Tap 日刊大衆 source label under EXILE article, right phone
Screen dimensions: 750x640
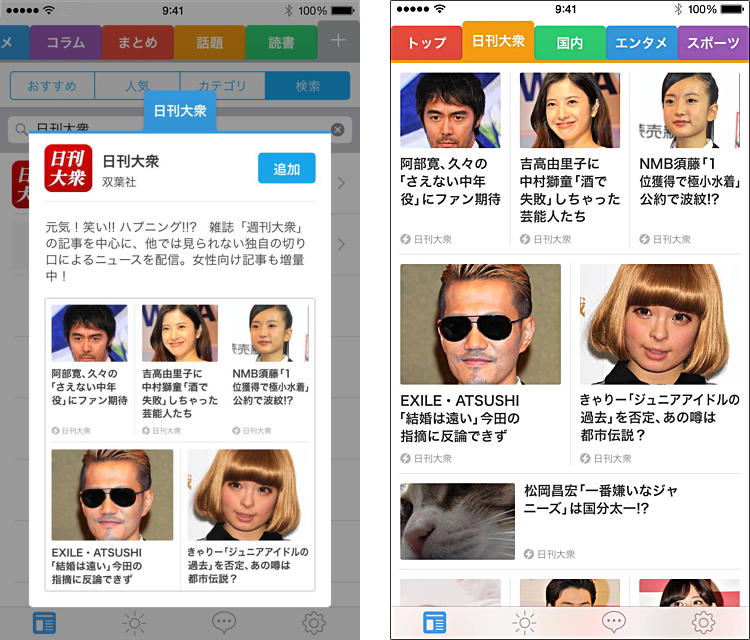pyautogui.click(x=426, y=458)
